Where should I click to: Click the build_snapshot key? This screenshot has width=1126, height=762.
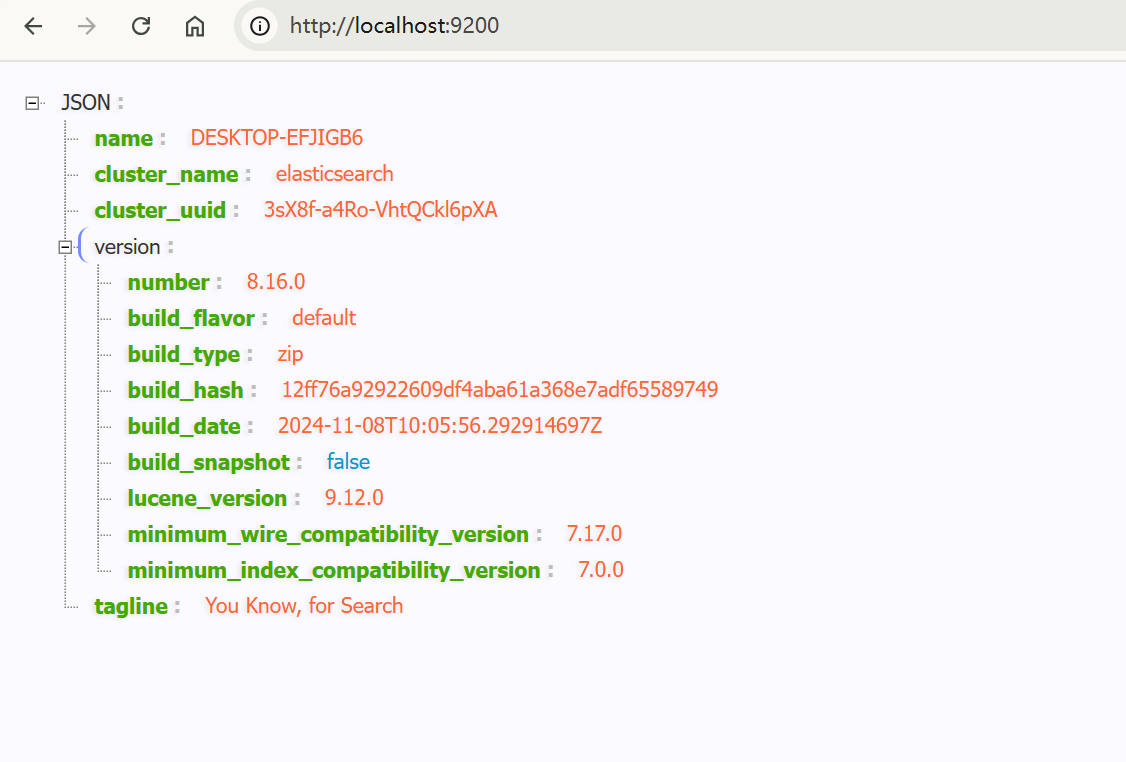click(x=208, y=463)
